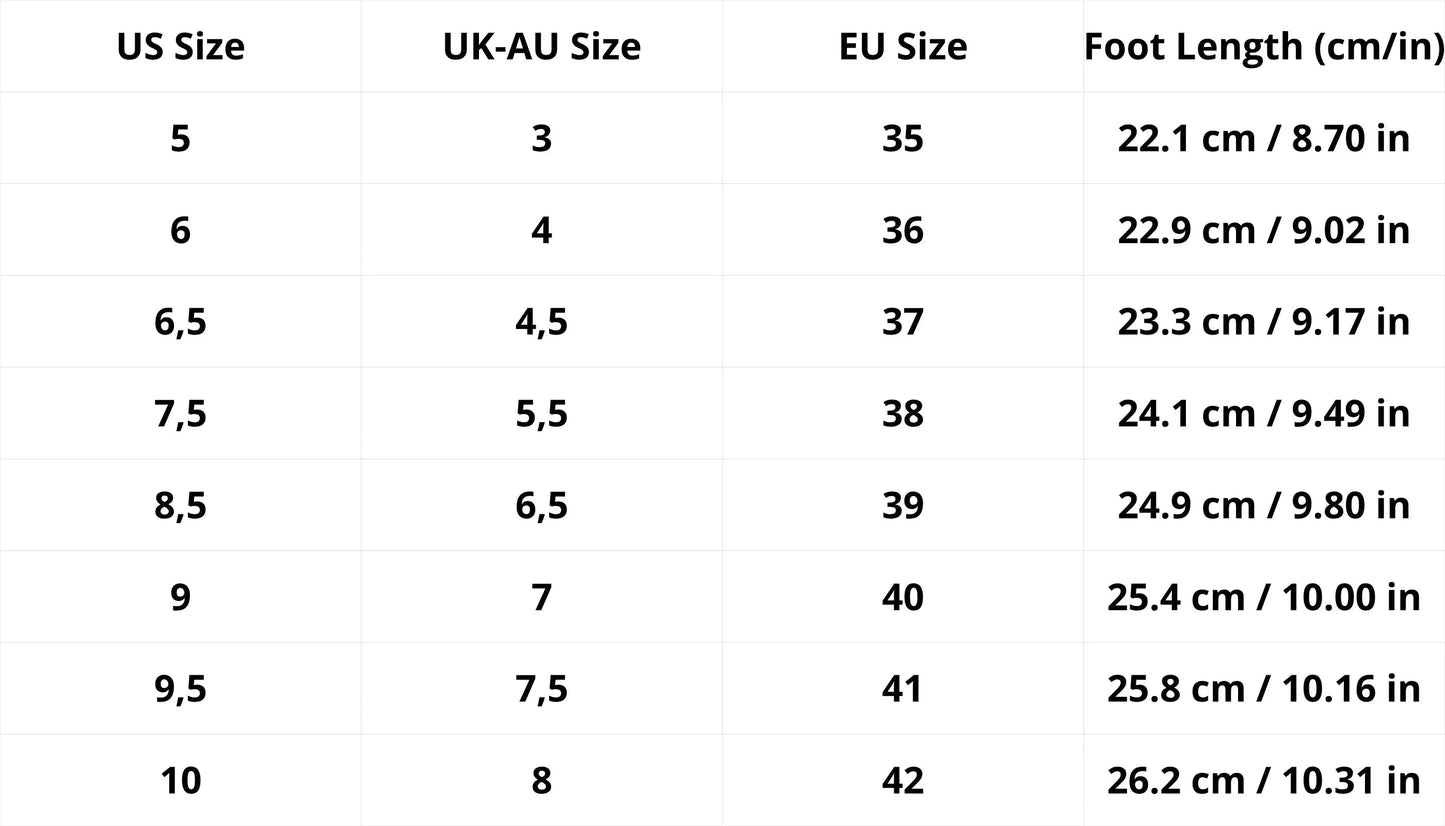Click UK-AU size 6,5 cell
The image size is (1445, 826).
tap(541, 505)
